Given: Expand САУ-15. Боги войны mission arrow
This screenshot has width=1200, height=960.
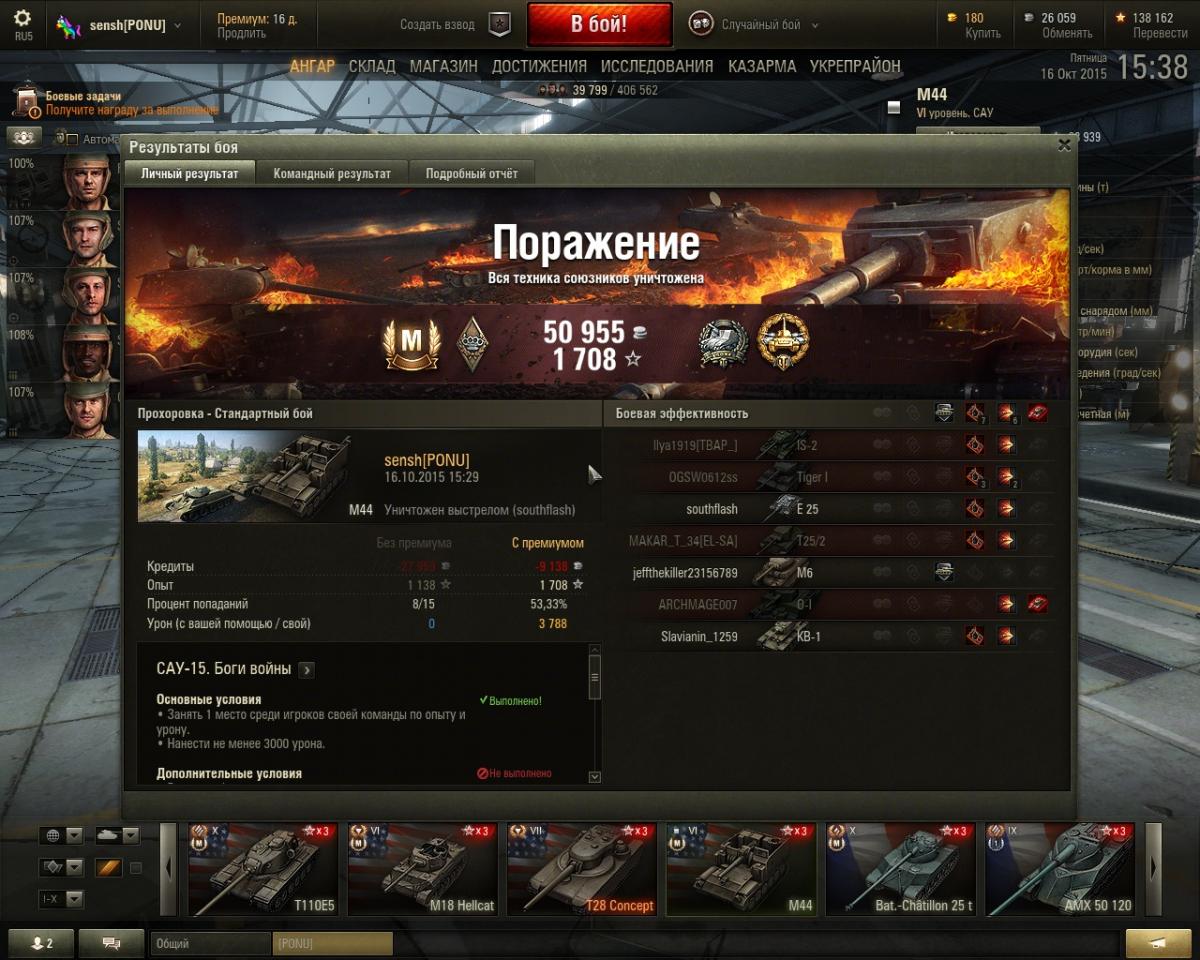Looking at the screenshot, I should point(306,670).
